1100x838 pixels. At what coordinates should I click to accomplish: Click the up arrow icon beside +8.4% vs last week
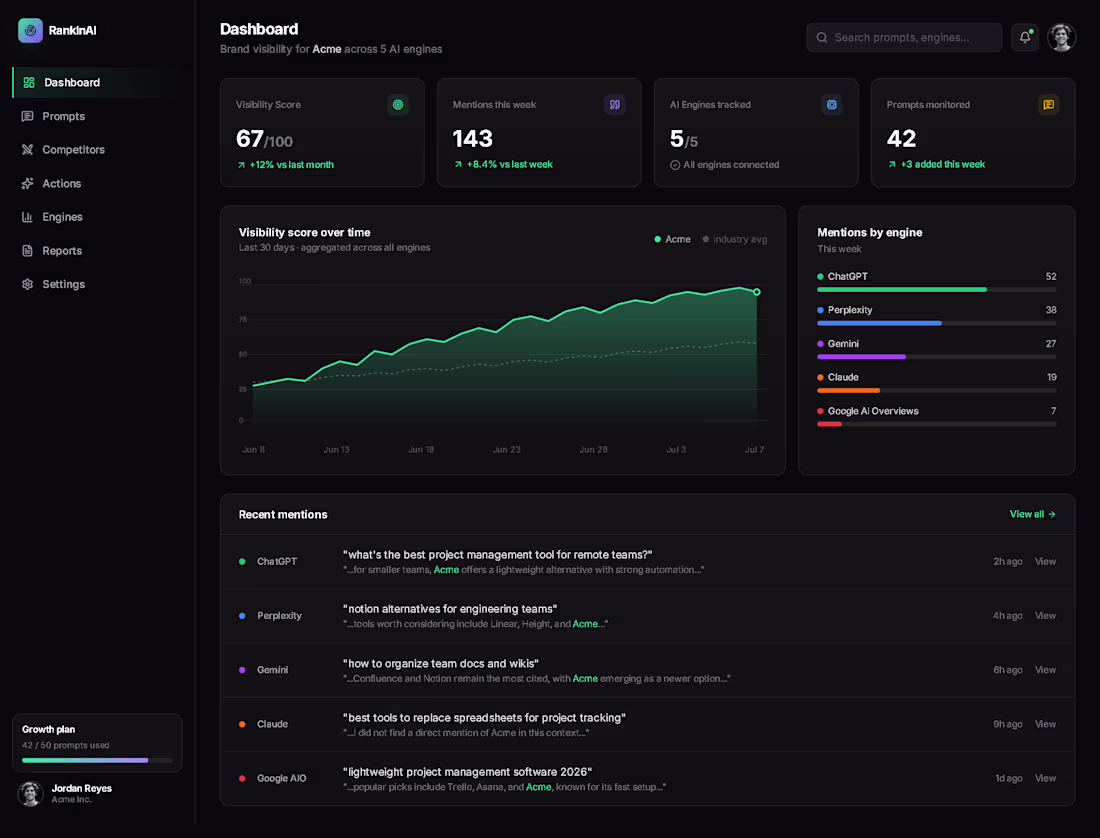[458, 164]
